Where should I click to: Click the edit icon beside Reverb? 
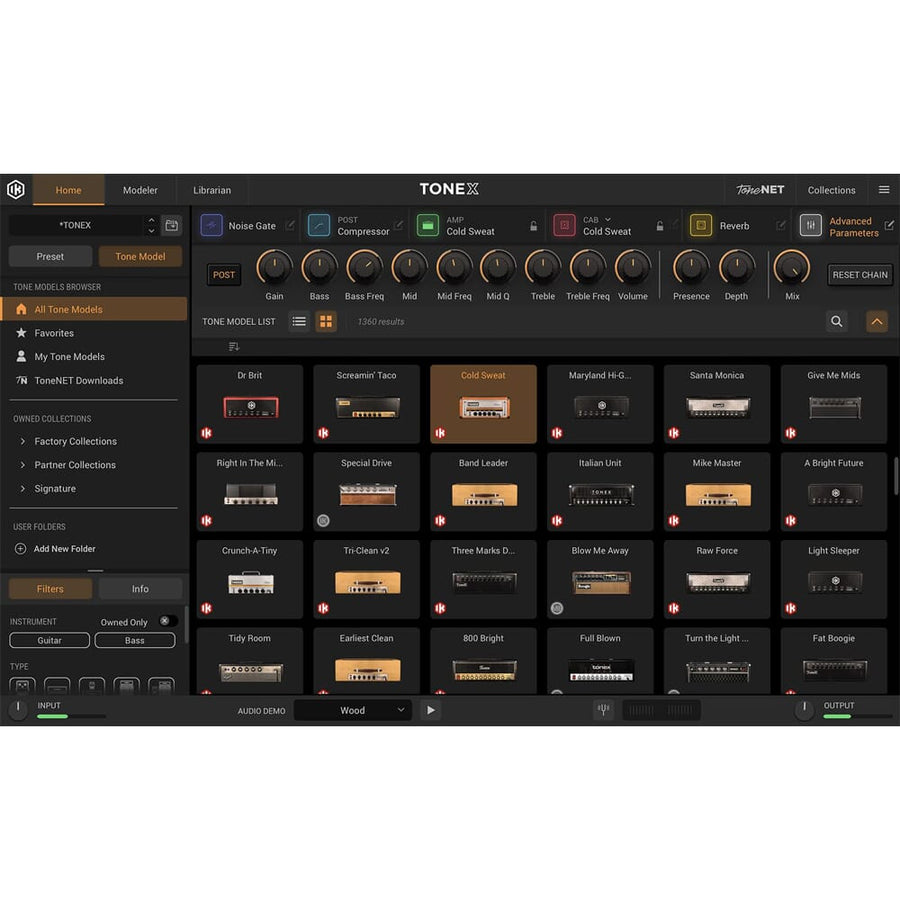(781, 225)
